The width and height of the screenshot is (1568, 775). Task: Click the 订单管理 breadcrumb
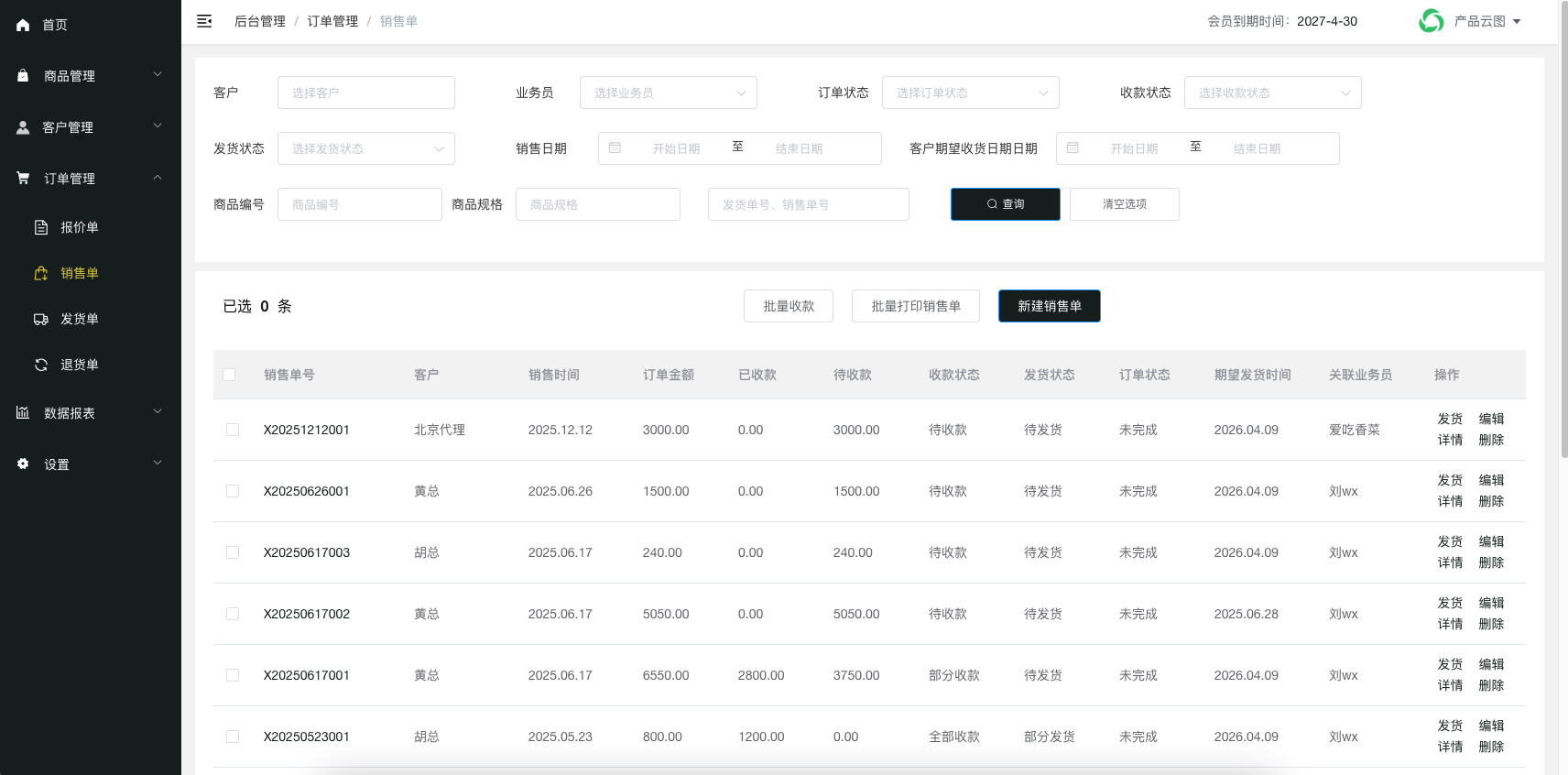tap(332, 21)
